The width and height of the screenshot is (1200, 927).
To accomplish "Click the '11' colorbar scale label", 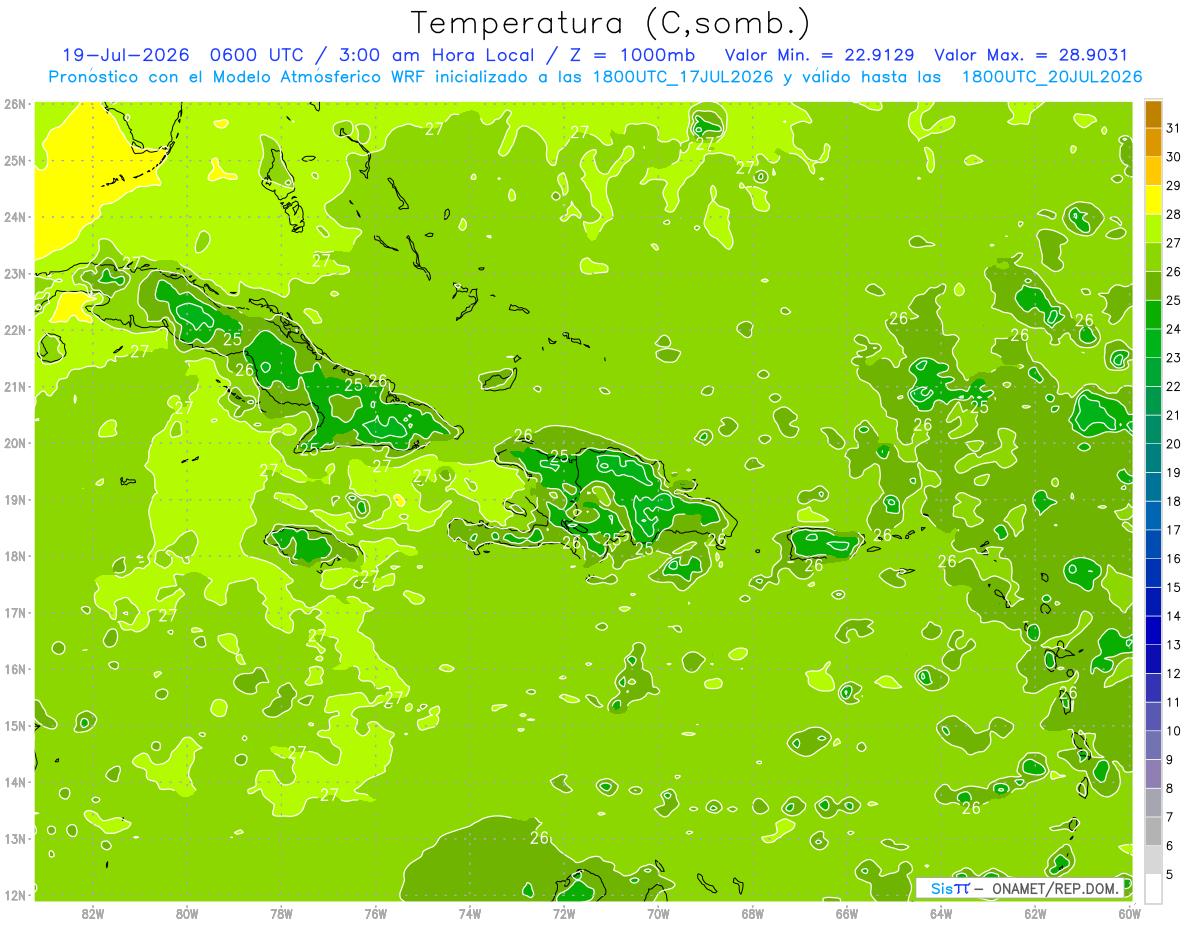I will 1173,703.
